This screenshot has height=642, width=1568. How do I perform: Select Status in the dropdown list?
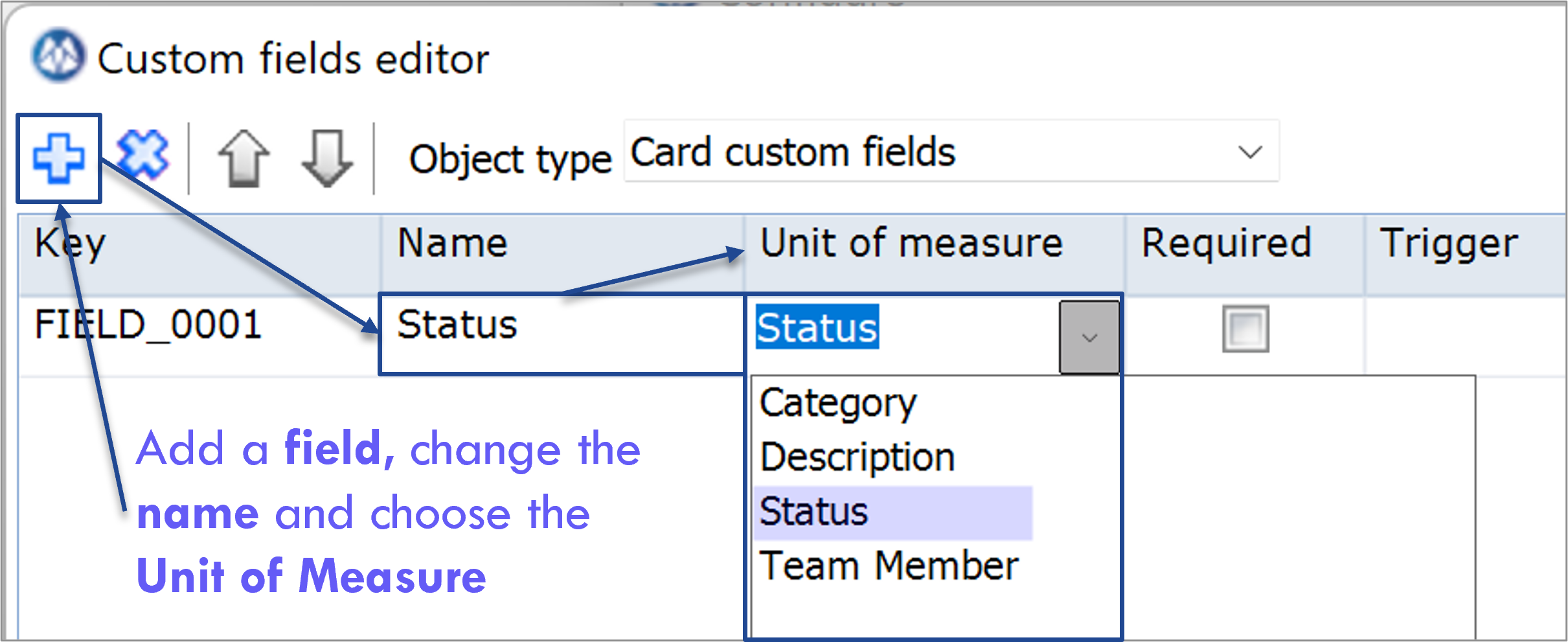tap(893, 512)
